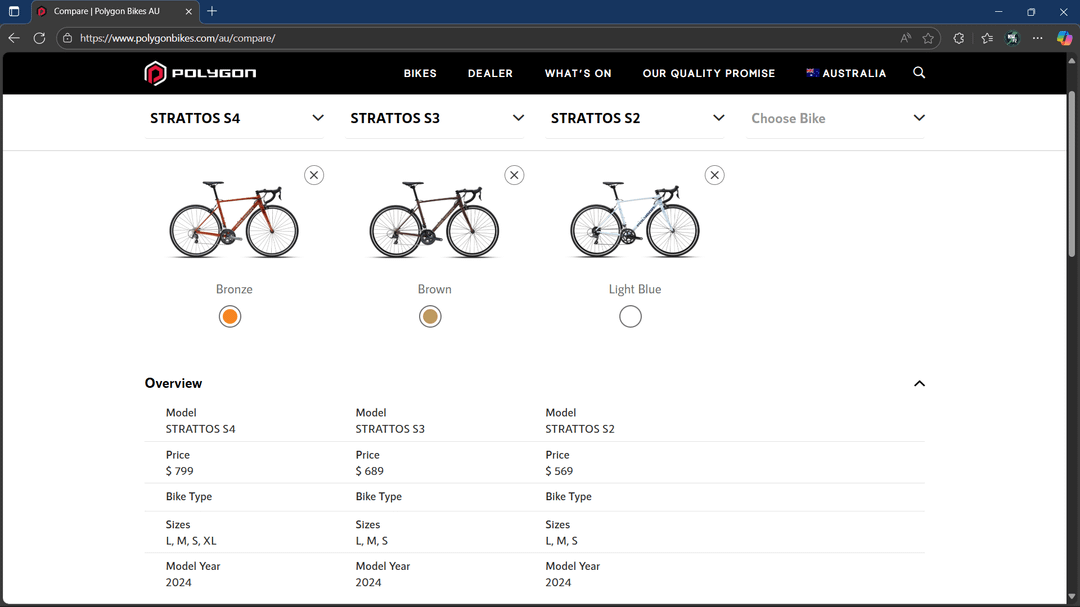1080x607 pixels.
Task: Refresh the page using reload icon
Action: pyautogui.click(x=39, y=38)
